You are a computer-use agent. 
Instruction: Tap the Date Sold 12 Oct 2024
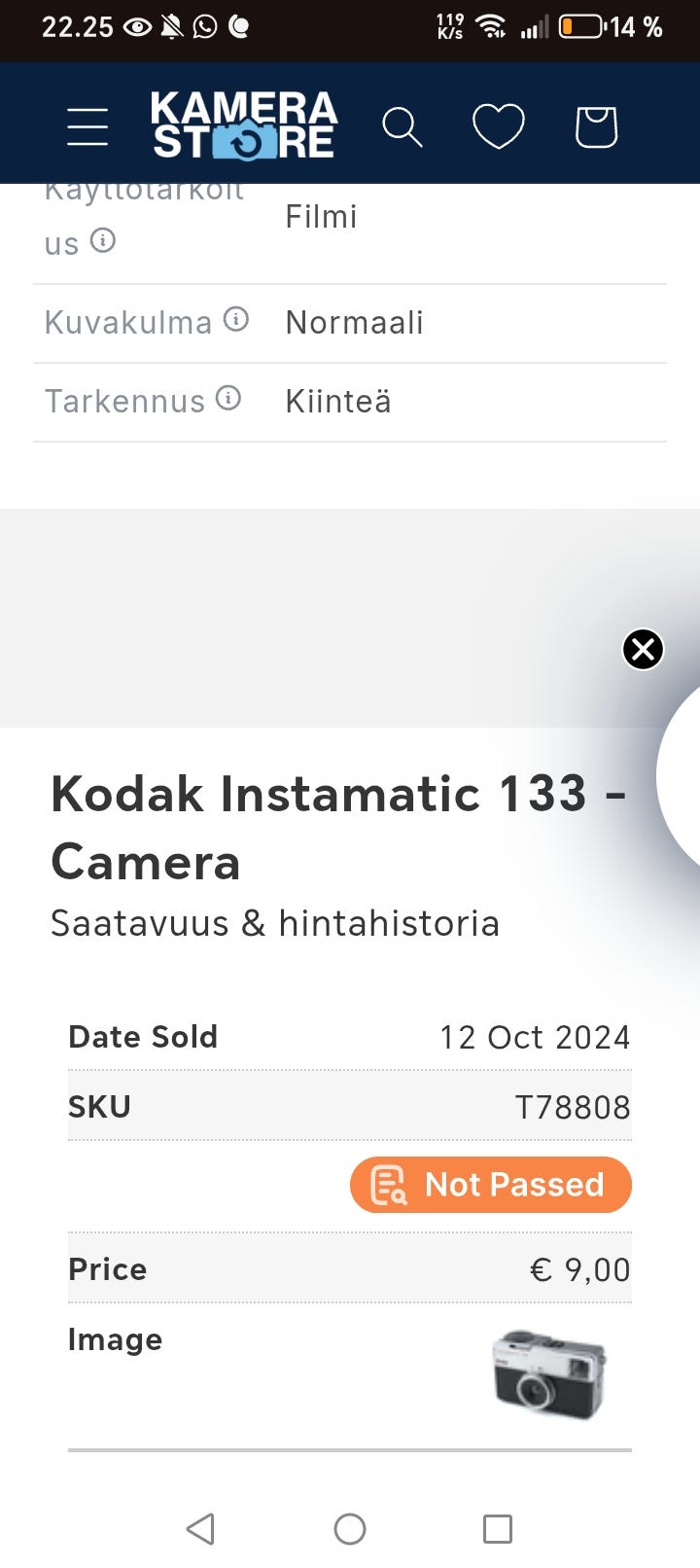535,1037
